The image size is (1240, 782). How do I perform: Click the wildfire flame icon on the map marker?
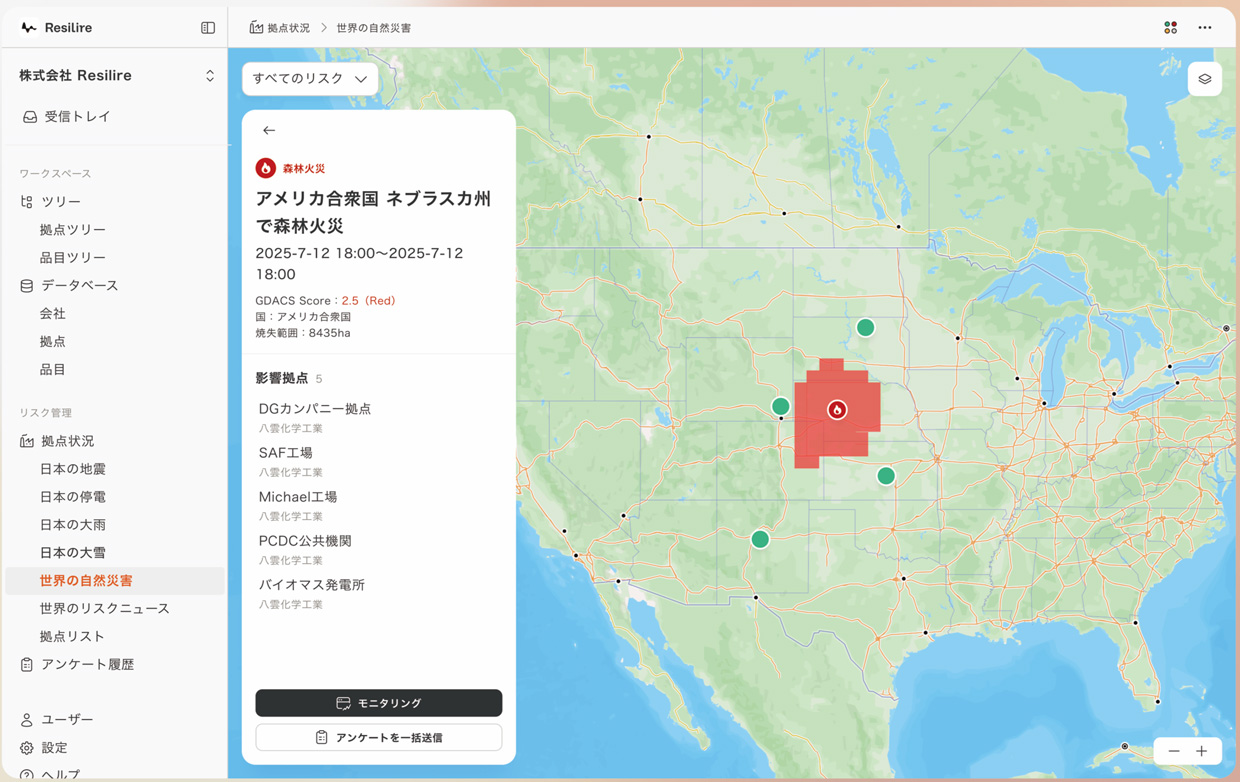click(837, 409)
